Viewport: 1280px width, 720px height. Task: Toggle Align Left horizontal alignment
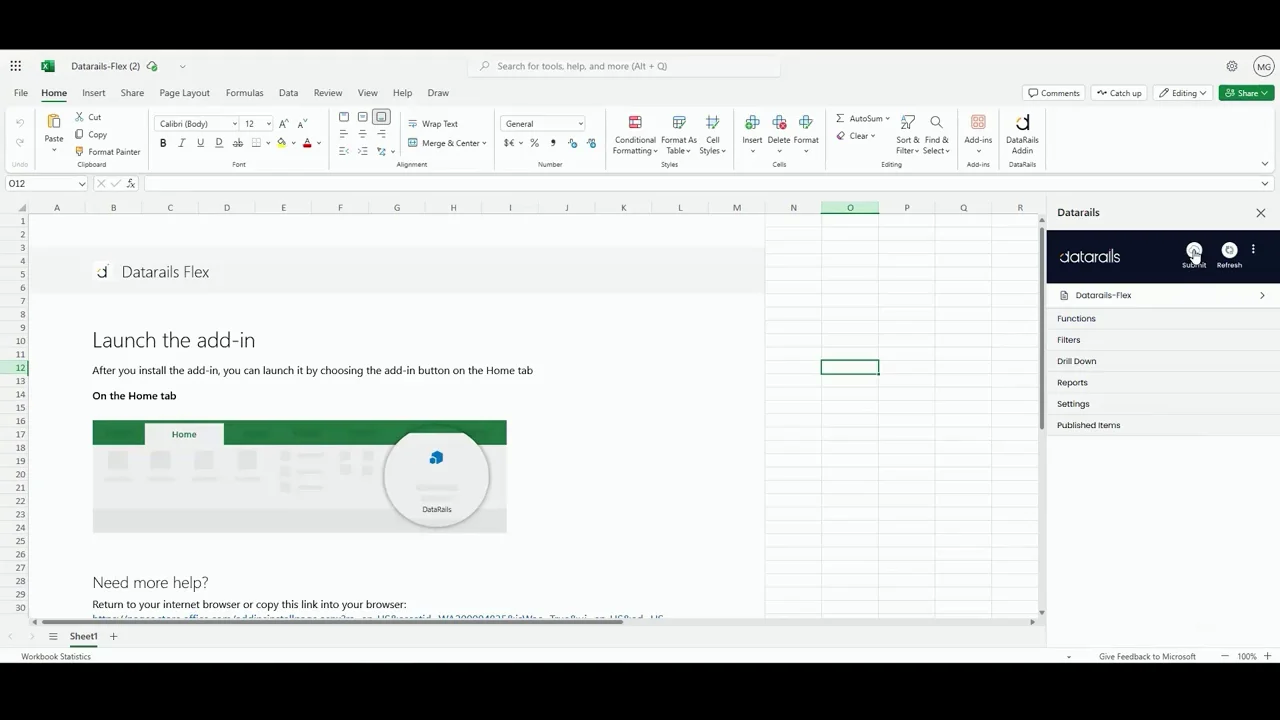(344, 134)
